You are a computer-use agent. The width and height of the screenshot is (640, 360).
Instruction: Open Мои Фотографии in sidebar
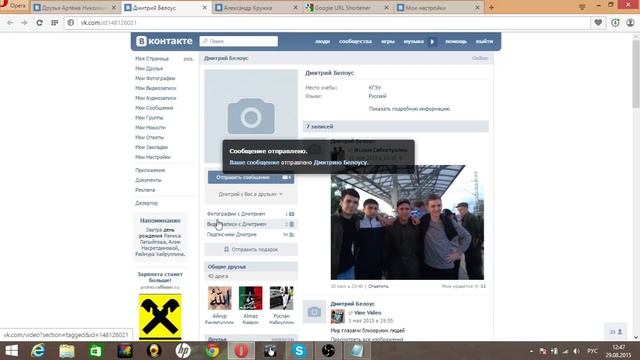point(155,78)
